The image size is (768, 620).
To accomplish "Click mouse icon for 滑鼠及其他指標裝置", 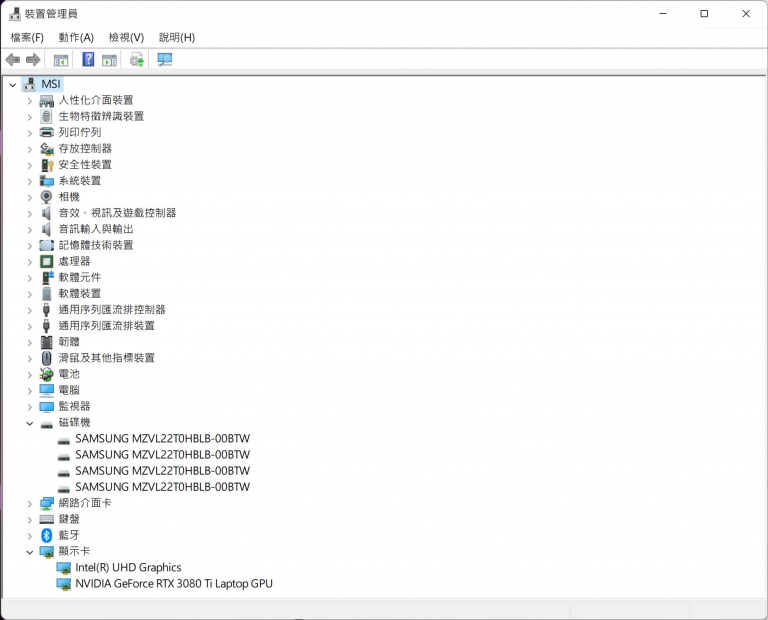I will pos(47,358).
